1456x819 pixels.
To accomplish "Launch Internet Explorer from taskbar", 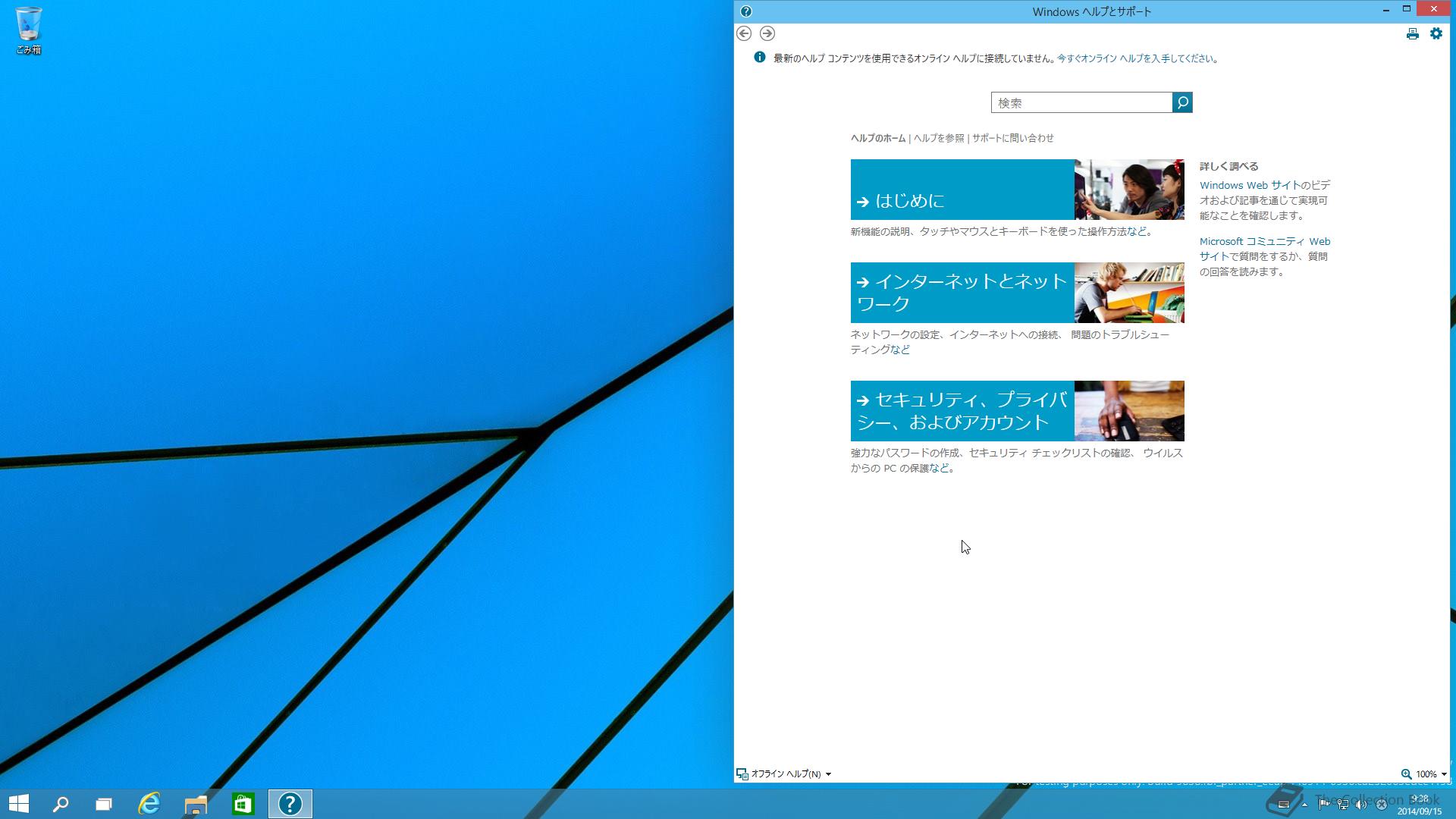I will pos(149,804).
